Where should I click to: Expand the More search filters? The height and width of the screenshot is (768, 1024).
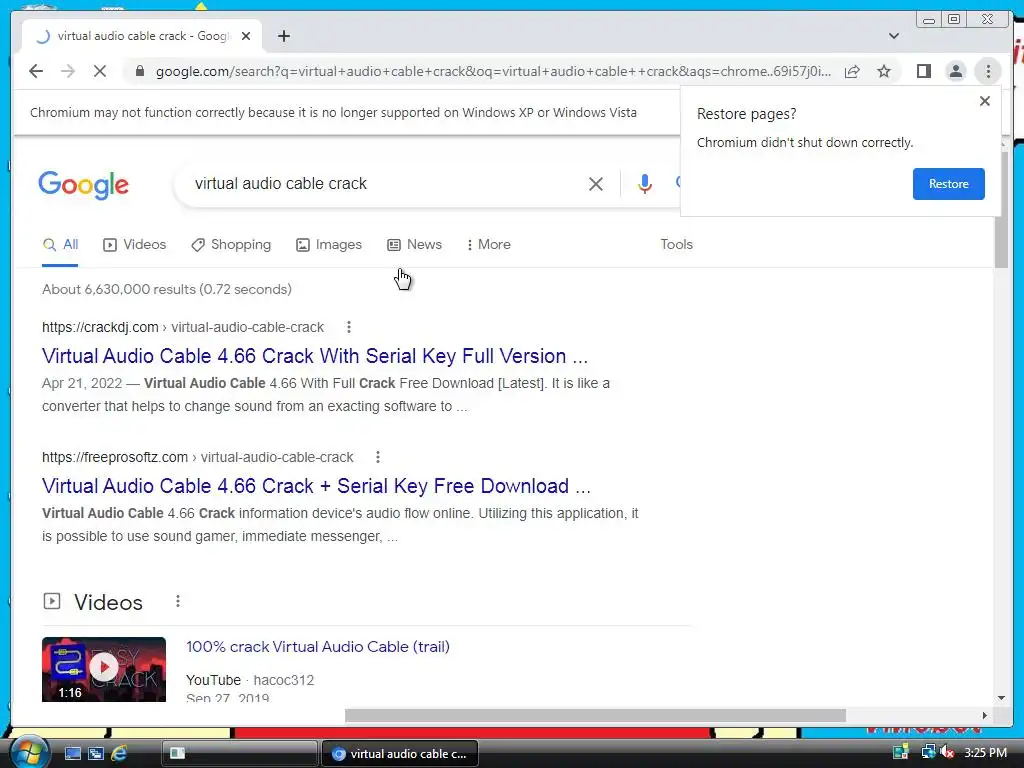488,245
